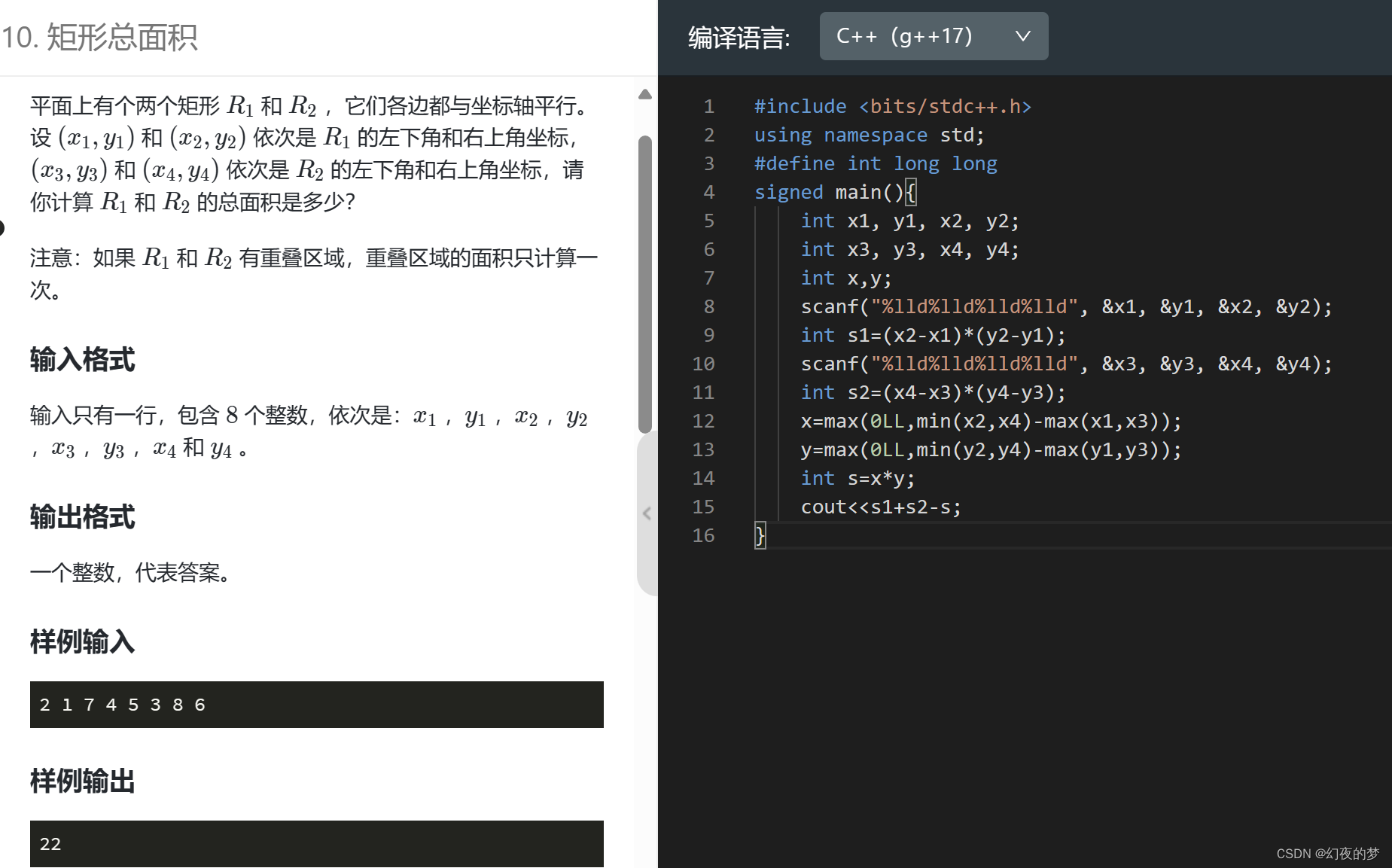The image size is (1392, 868).
Task: Click the scroll-up arrow of the problem panel
Action: pos(645,94)
